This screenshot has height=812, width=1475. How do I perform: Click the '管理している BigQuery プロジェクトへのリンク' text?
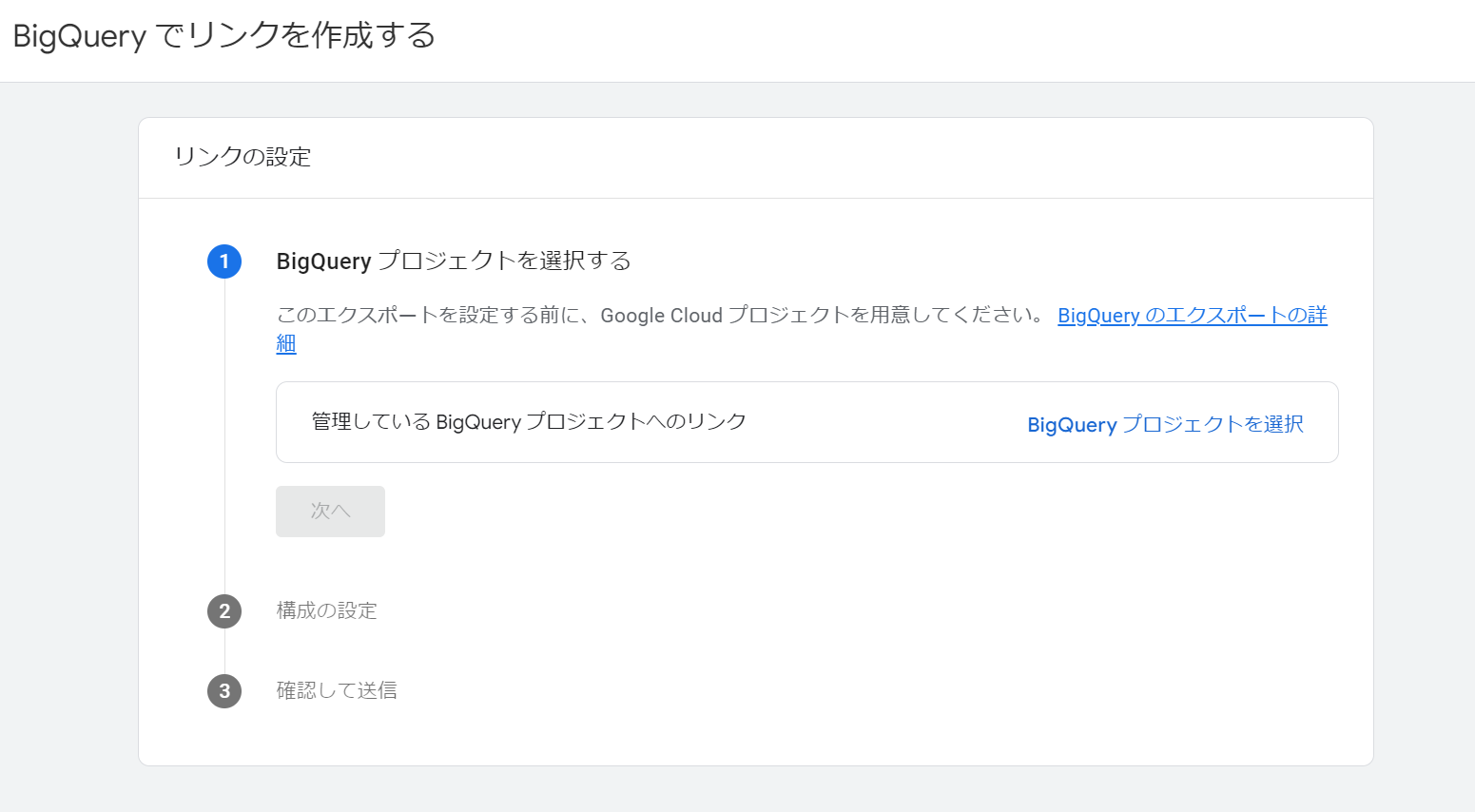coord(529,421)
